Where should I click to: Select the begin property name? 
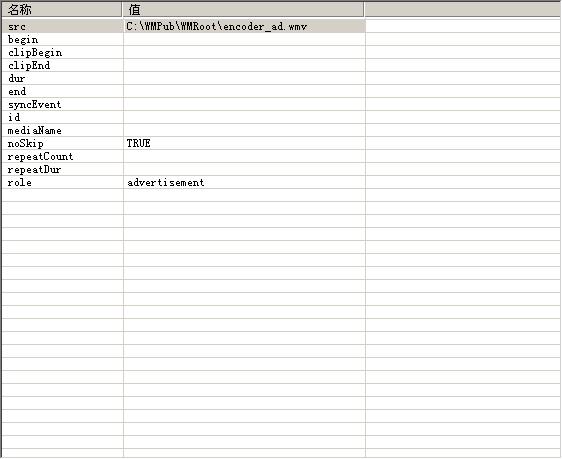[x=23, y=39]
